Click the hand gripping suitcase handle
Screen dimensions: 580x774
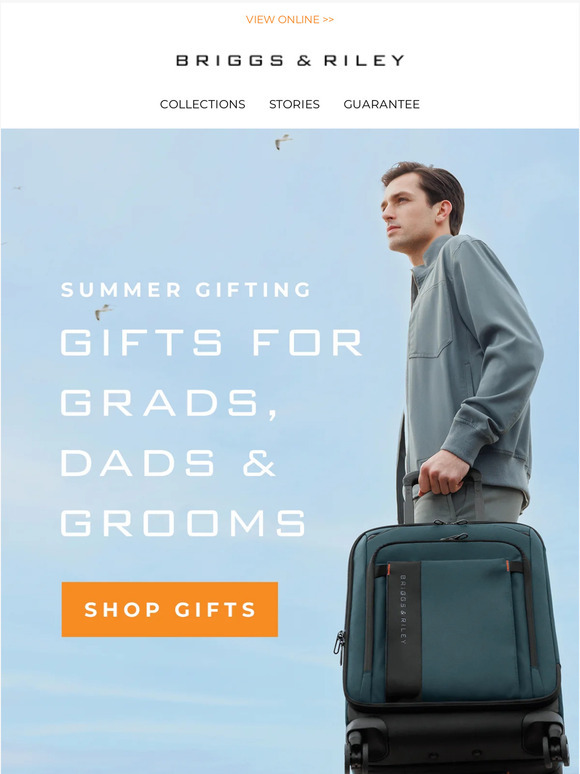point(447,472)
